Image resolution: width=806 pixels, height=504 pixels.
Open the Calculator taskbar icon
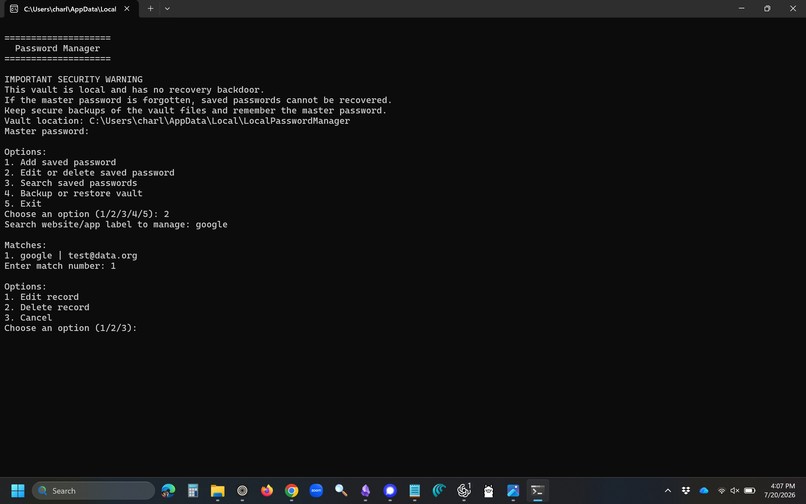[x=193, y=491]
